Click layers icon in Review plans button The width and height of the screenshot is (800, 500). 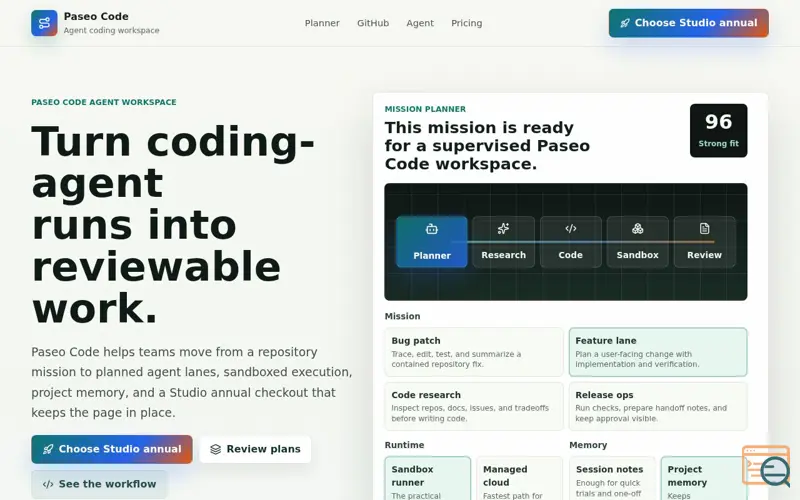(216, 449)
